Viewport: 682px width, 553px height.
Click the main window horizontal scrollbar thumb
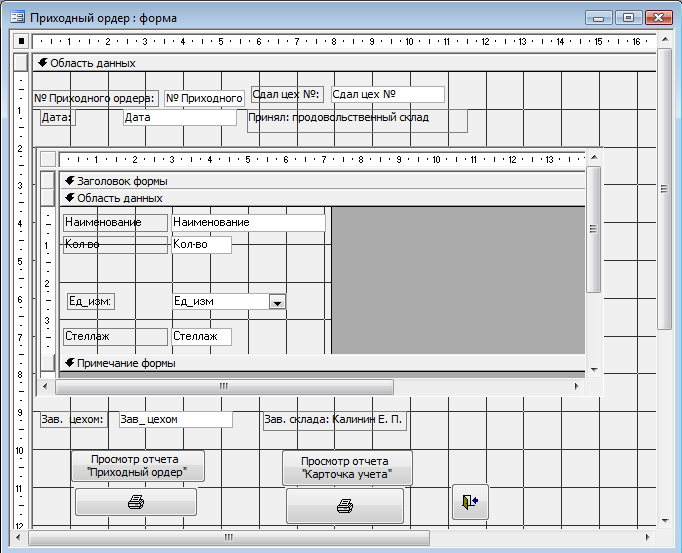pos(229,537)
